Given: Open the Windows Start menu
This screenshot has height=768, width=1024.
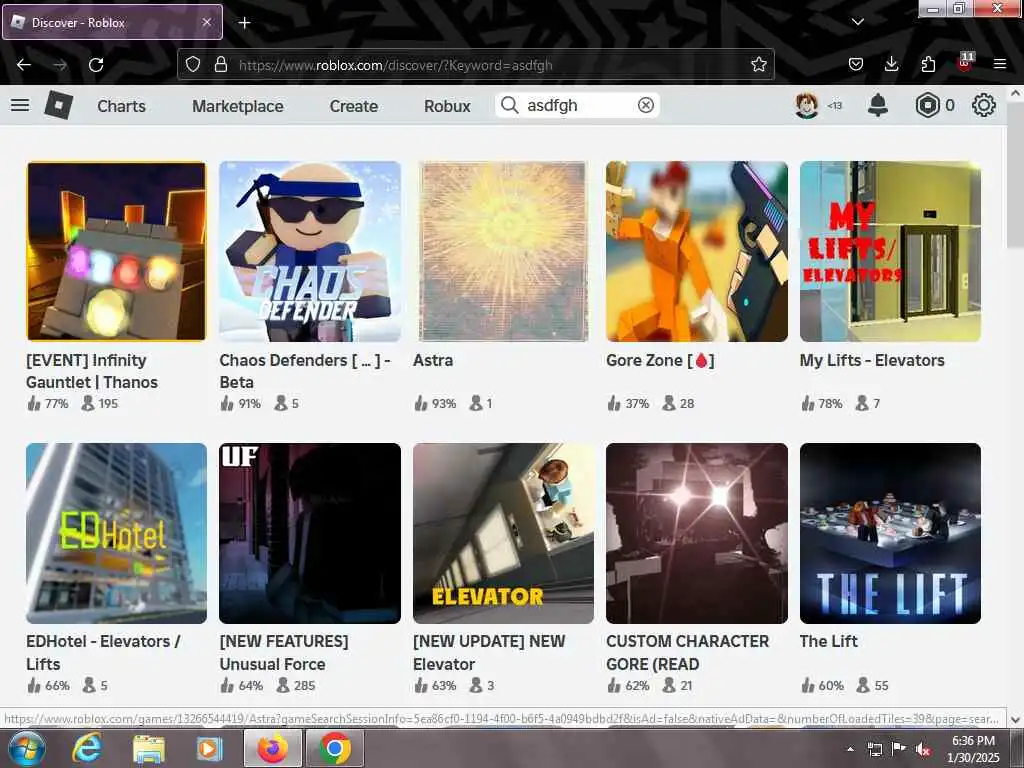Looking at the screenshot, I should click(x=26, y=748).
